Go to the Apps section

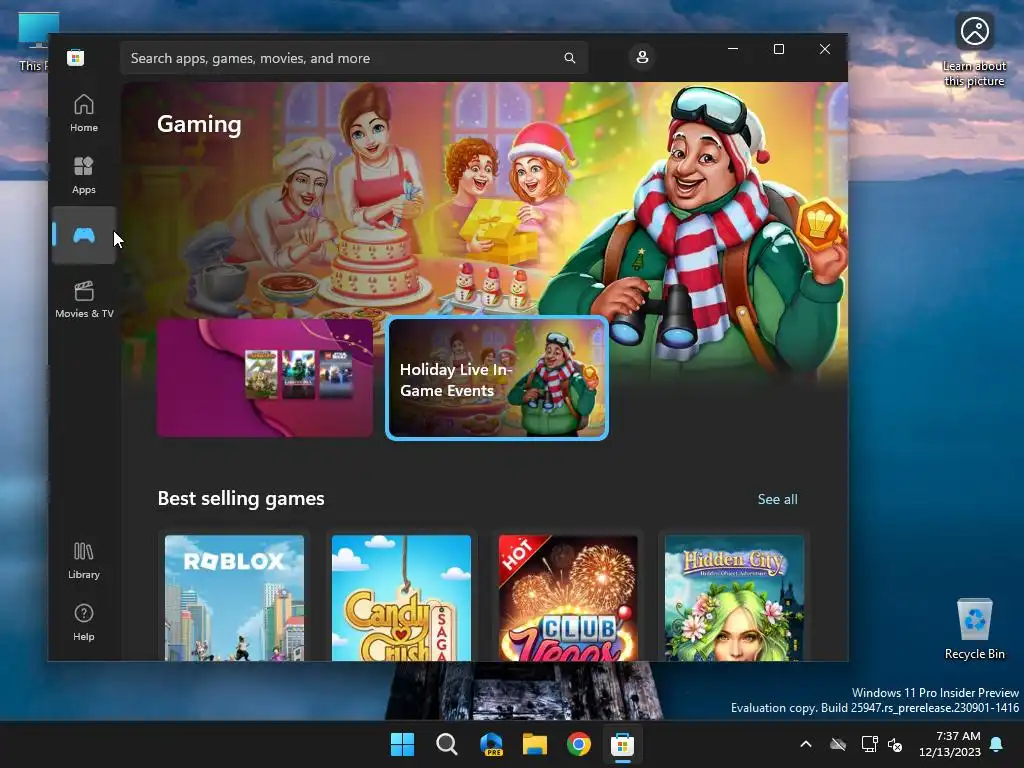click(84, 175)
